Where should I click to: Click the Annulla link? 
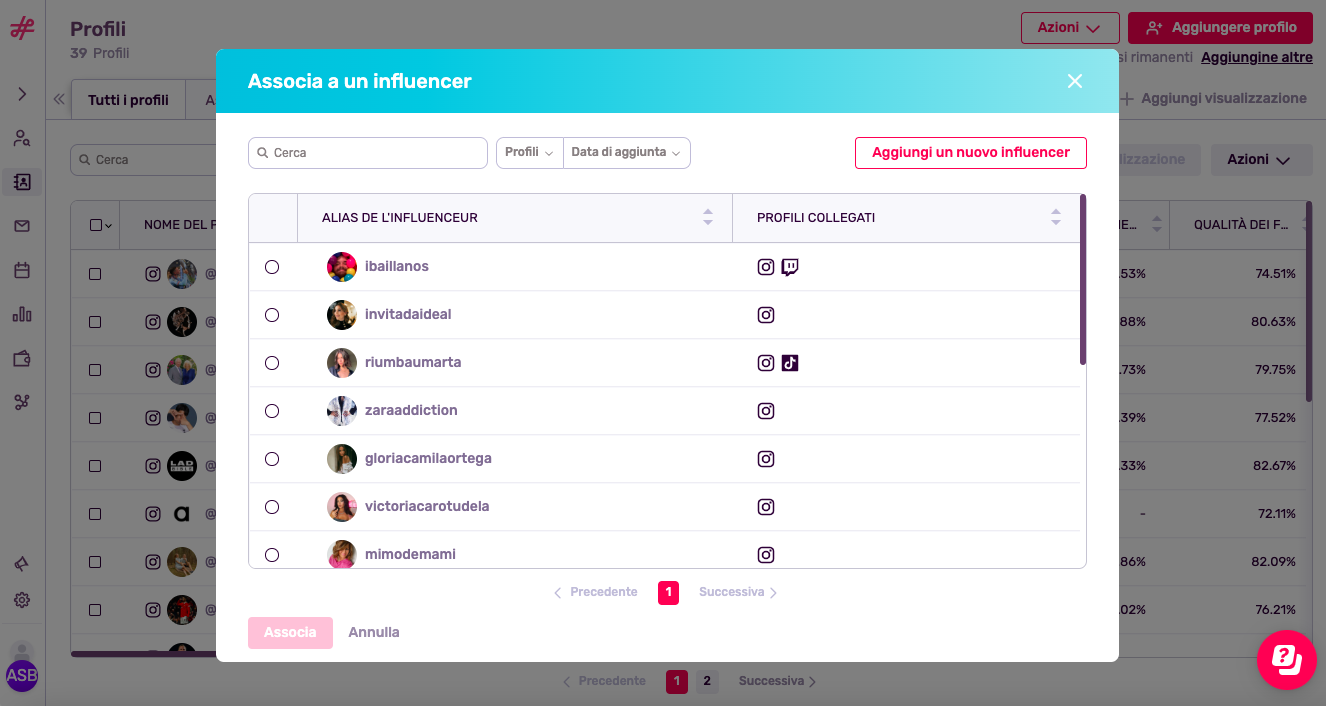[x=374, y=632]
